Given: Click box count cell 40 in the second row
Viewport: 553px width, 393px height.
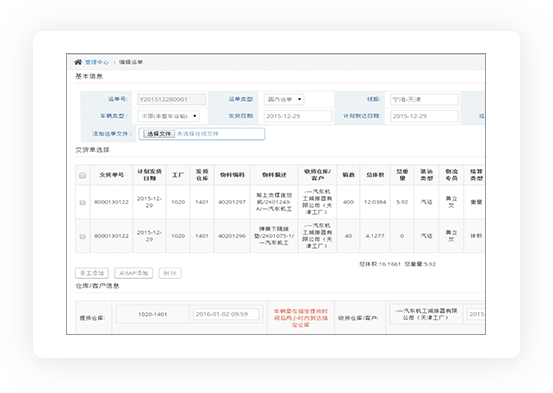Looking at the screenshot, I should coord(348,236).
